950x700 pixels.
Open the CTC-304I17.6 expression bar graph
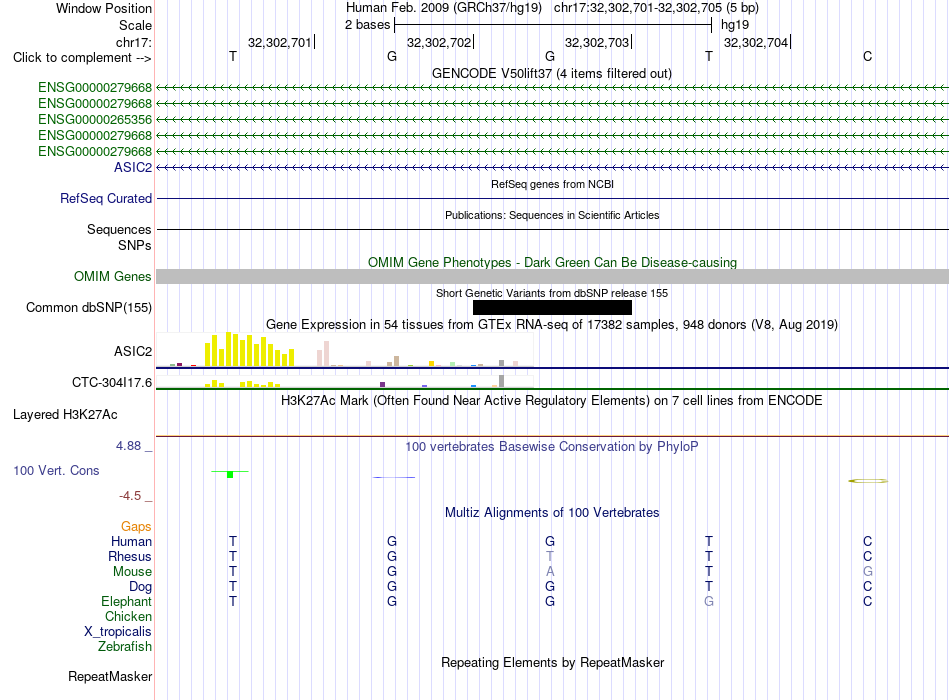coord(345,381)
